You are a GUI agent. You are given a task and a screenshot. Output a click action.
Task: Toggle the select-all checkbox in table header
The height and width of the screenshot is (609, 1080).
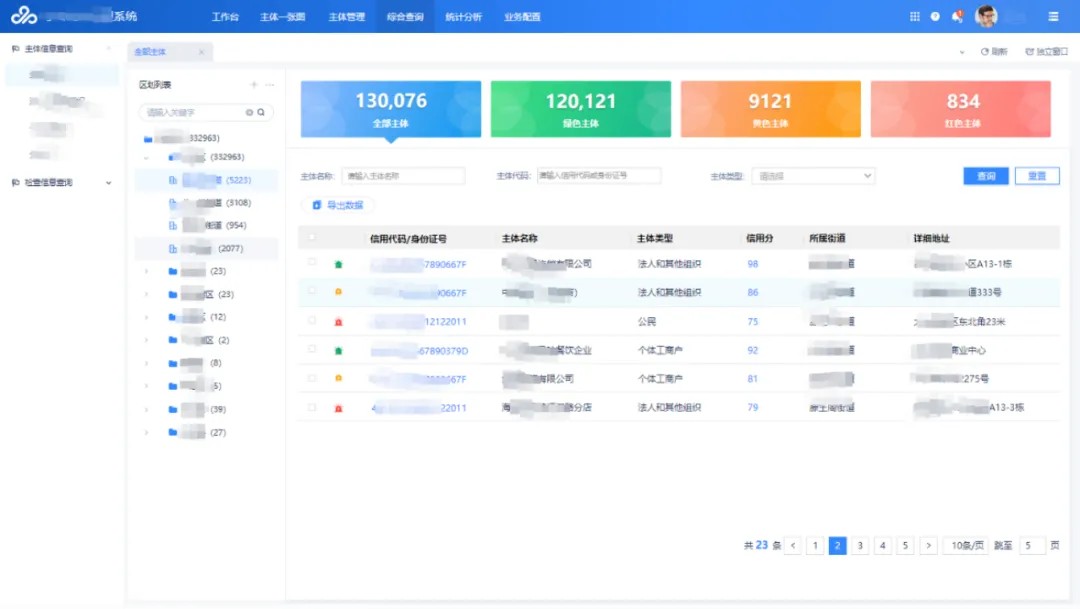pyautogui.click(x=312, y=238)
